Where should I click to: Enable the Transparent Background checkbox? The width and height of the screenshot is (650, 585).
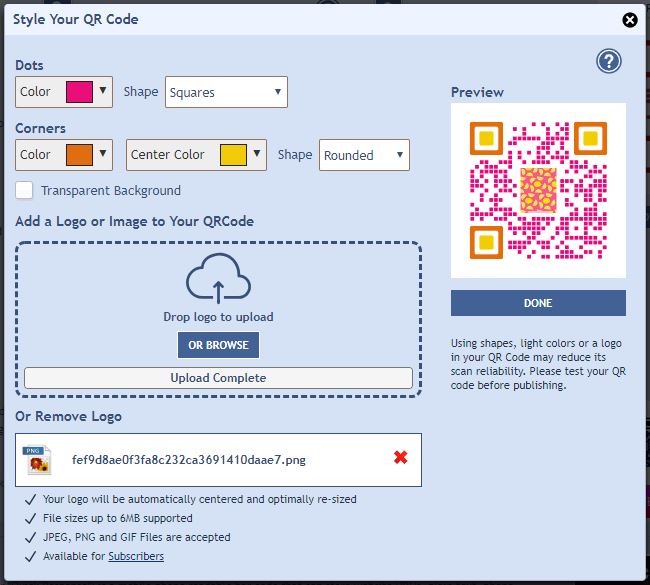[x=24, y=190]
